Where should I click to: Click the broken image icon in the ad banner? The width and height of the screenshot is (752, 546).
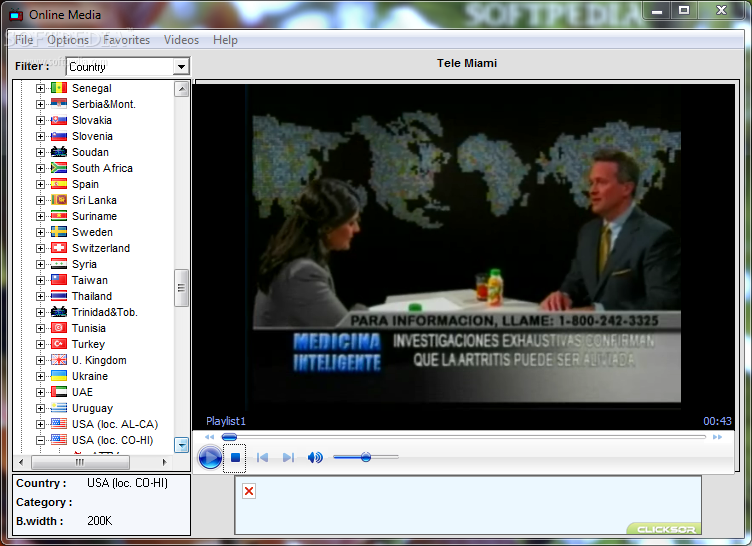pos(249,491)
